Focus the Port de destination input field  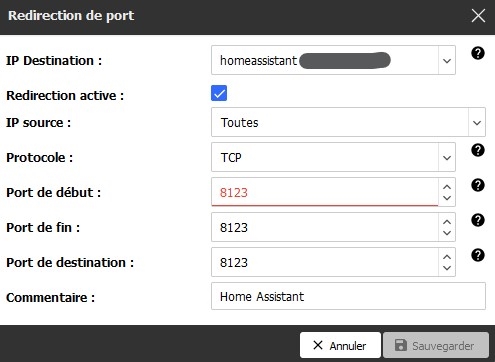[325, 262]
